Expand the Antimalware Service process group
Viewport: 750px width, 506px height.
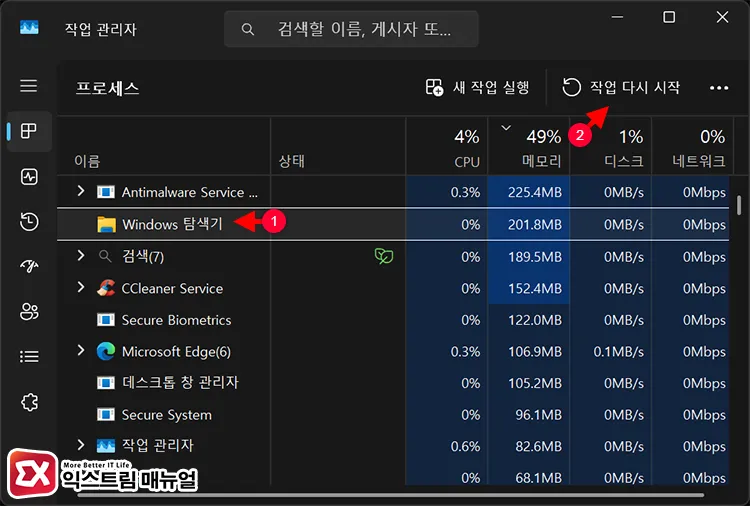coord(81,191)
